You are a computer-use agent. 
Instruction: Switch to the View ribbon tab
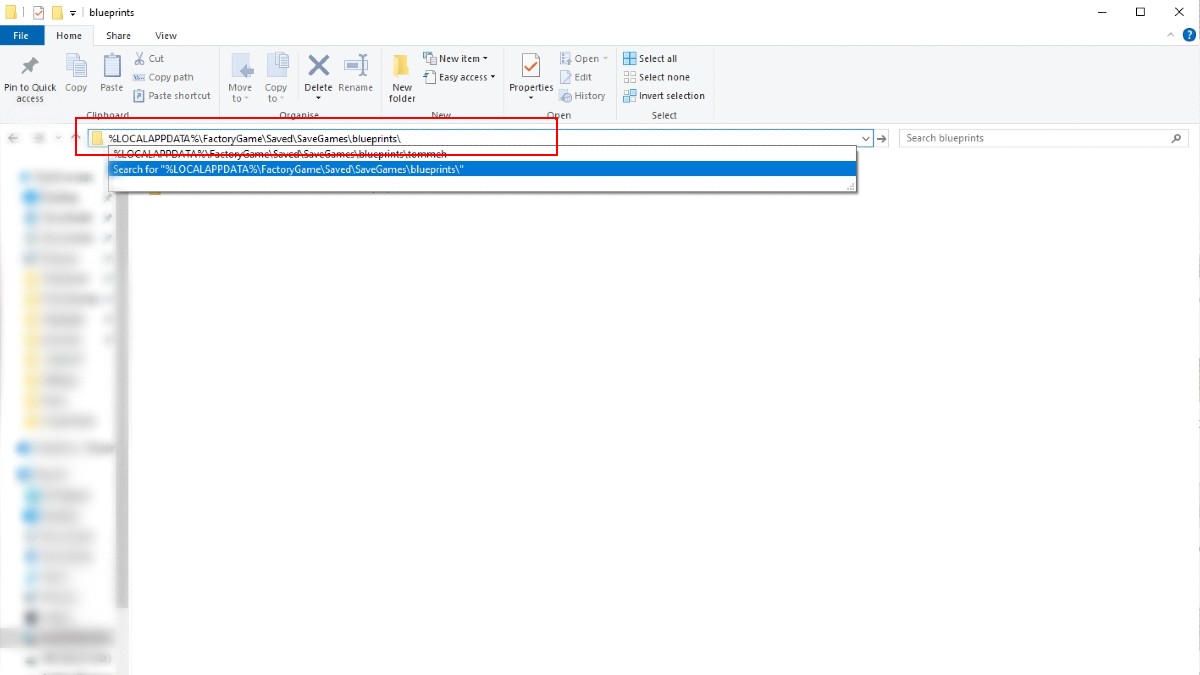click(166, 35)
